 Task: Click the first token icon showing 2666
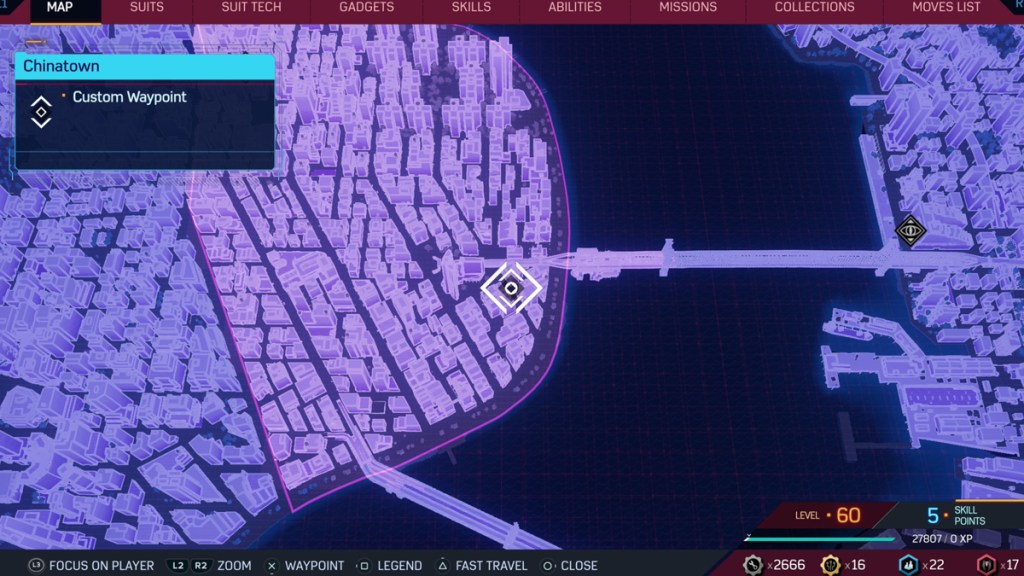753,565
